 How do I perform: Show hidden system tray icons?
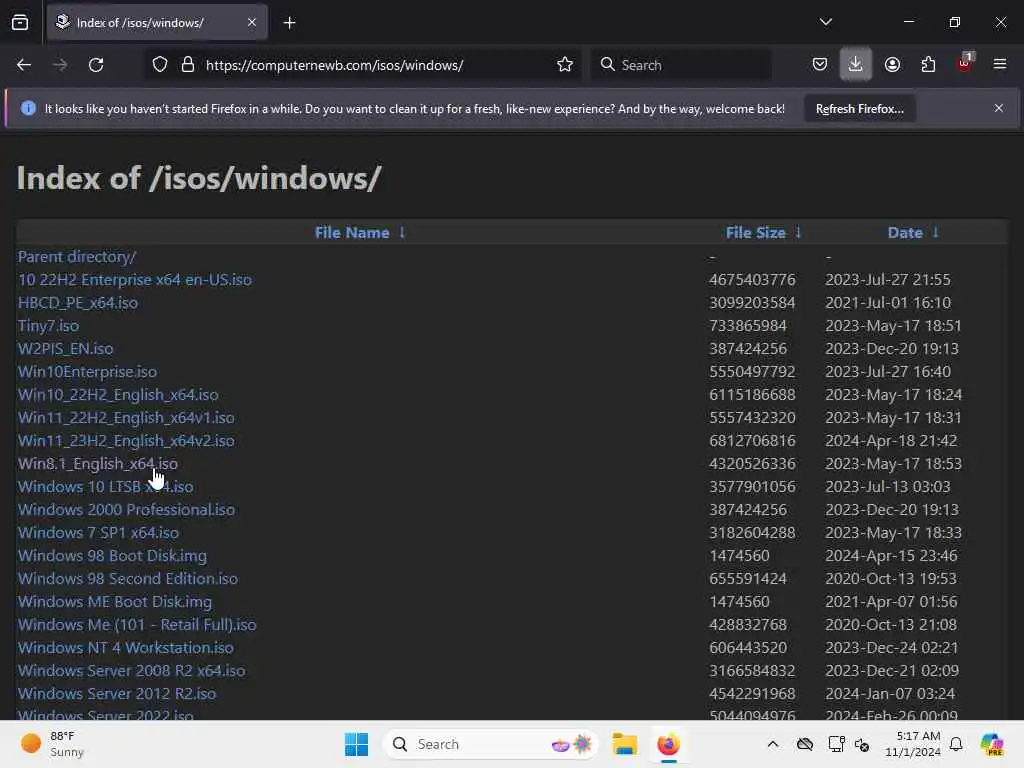click(x=773, y=744)
